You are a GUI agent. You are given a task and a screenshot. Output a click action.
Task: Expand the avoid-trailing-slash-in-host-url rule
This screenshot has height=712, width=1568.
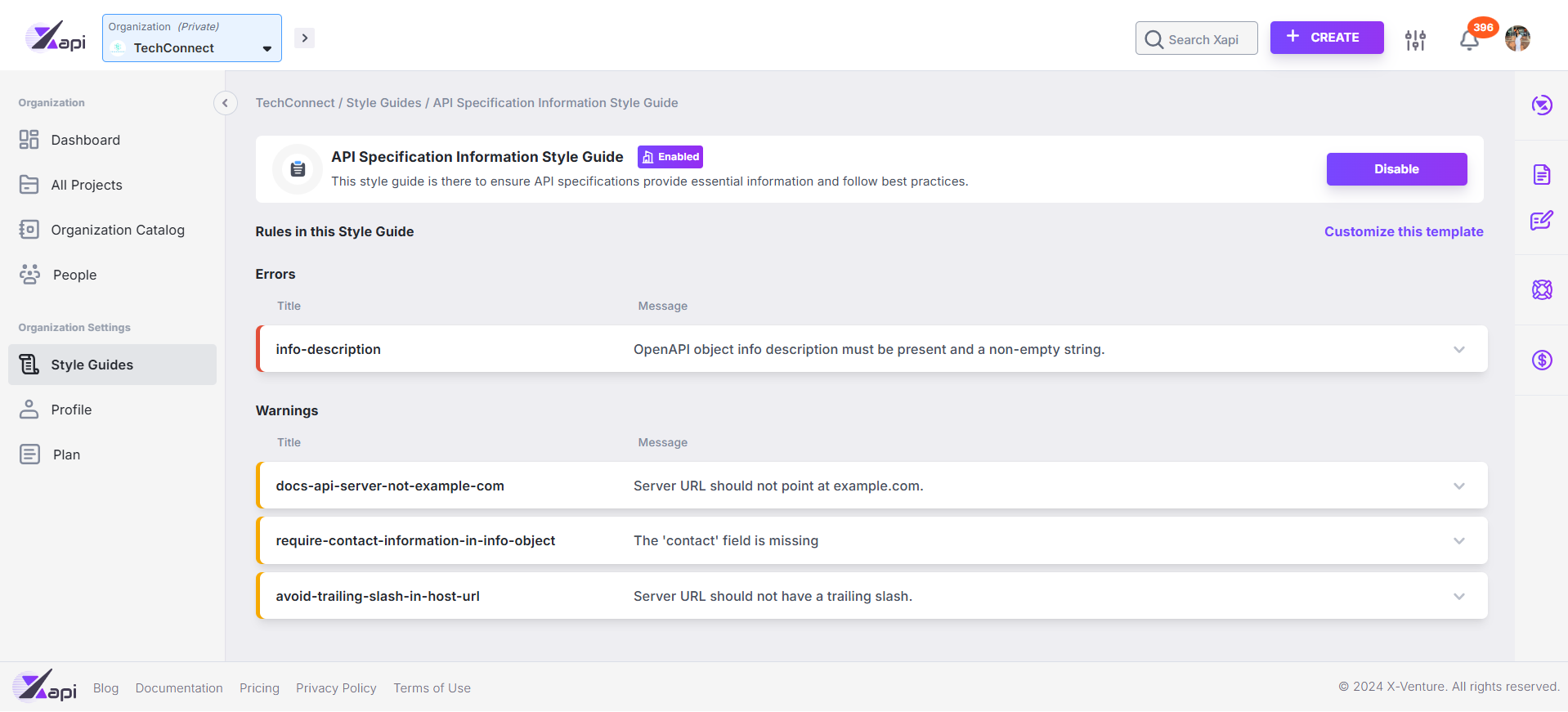point(871,596)
